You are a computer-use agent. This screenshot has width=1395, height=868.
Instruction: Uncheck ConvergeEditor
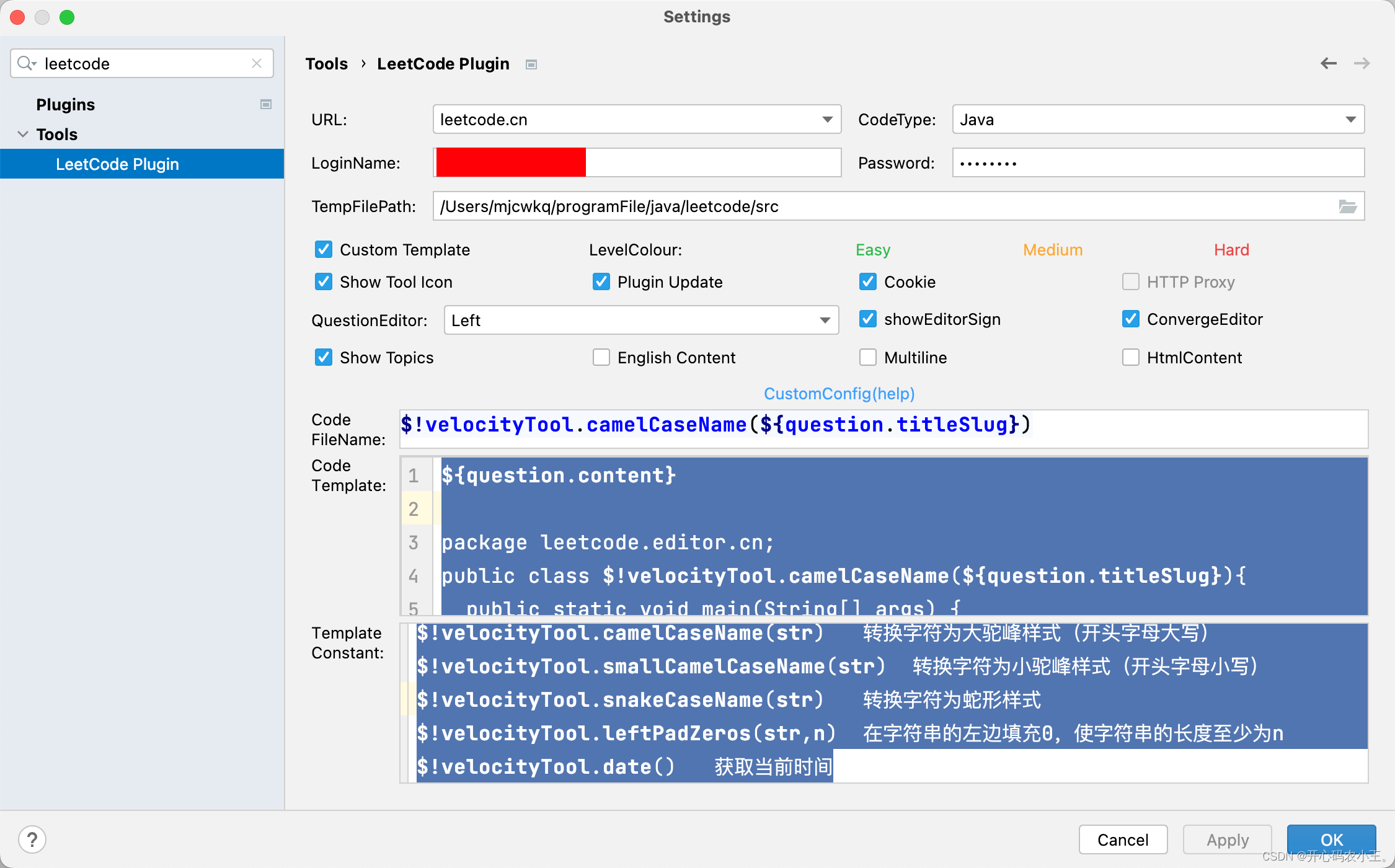[1131, 319]
